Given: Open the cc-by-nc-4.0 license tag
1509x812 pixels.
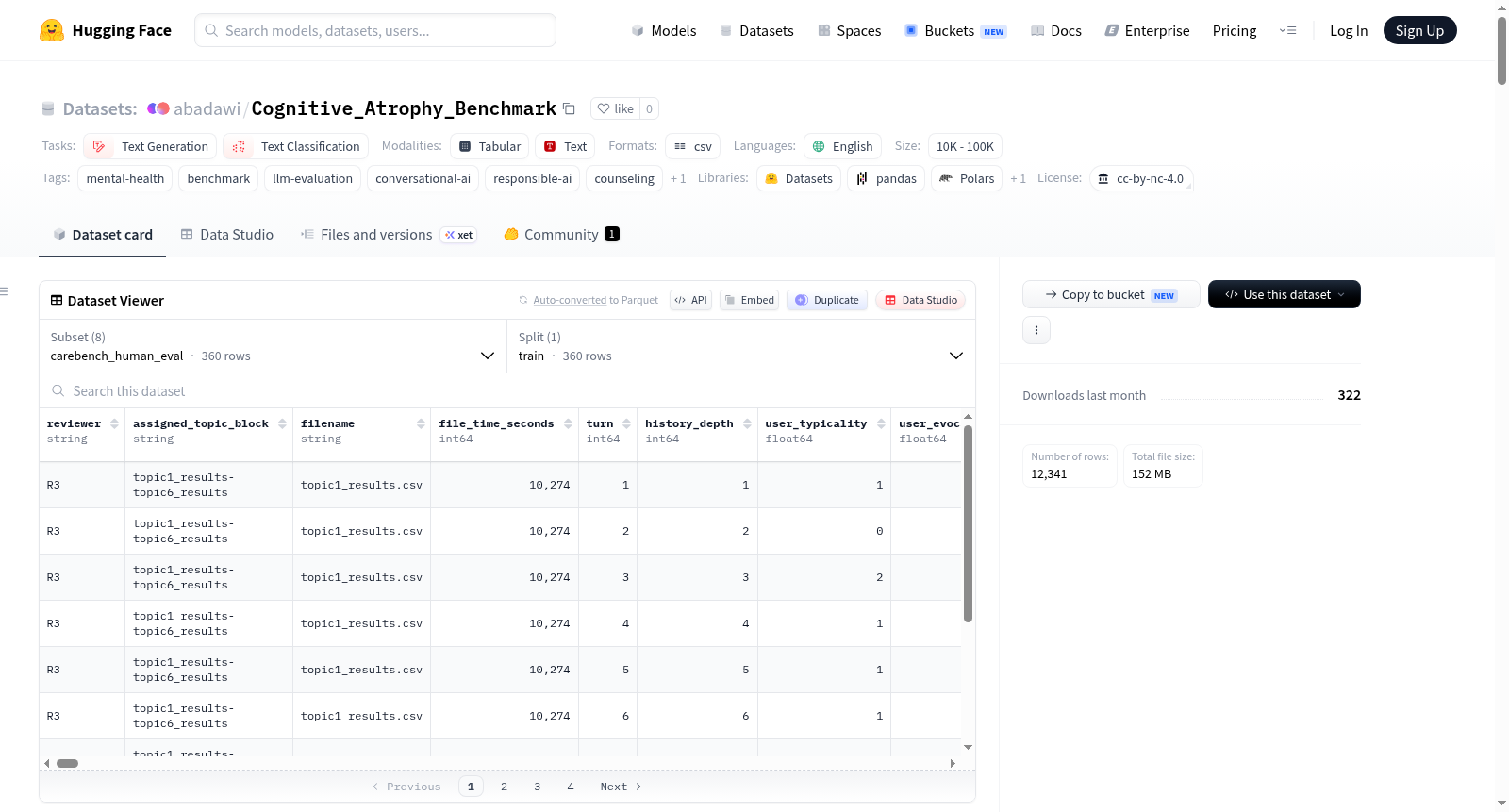Looking at the screenshot, I should click(1141, 178).
